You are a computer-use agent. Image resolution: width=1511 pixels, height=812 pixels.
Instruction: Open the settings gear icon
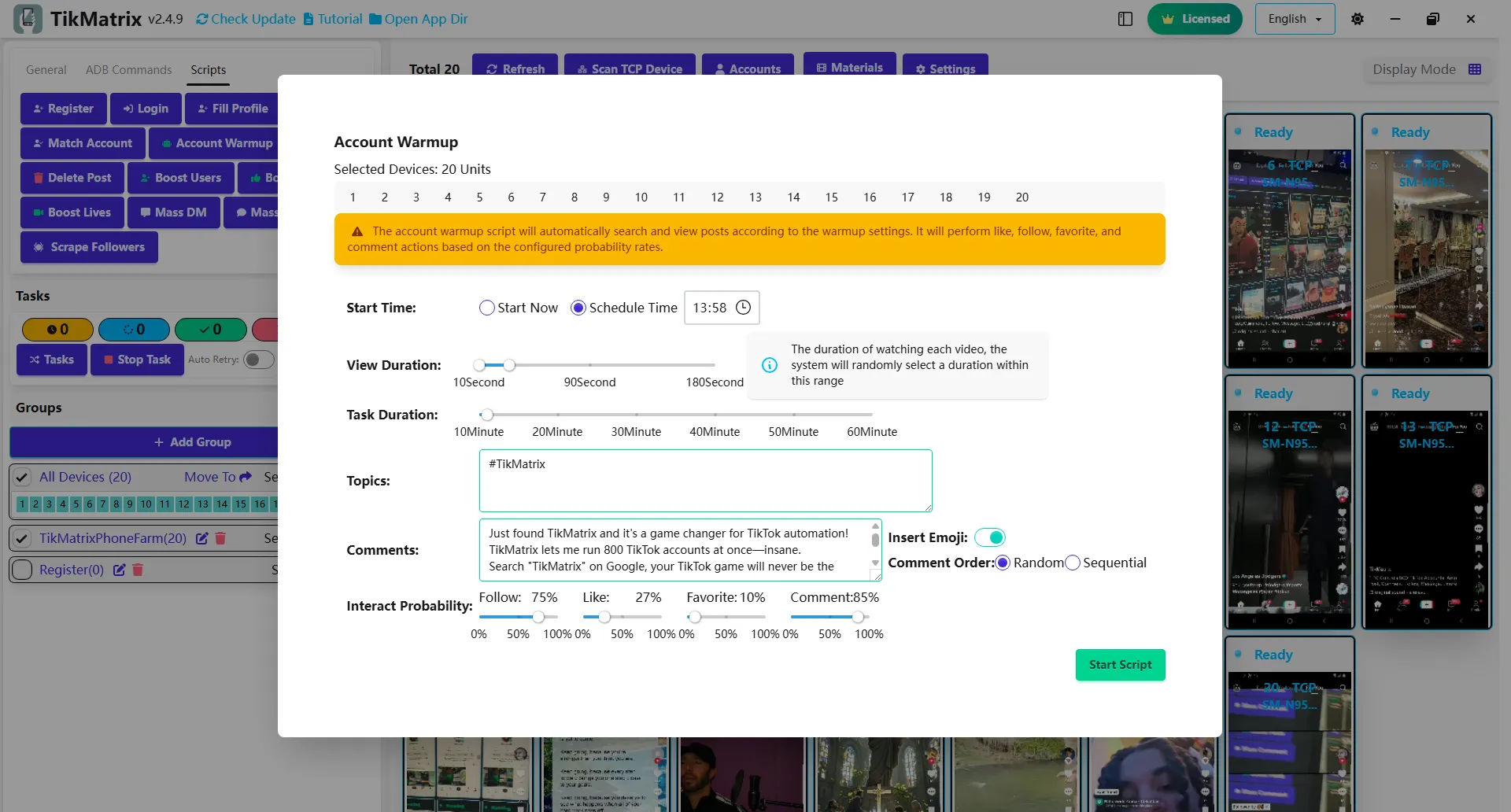(1357, 18)
